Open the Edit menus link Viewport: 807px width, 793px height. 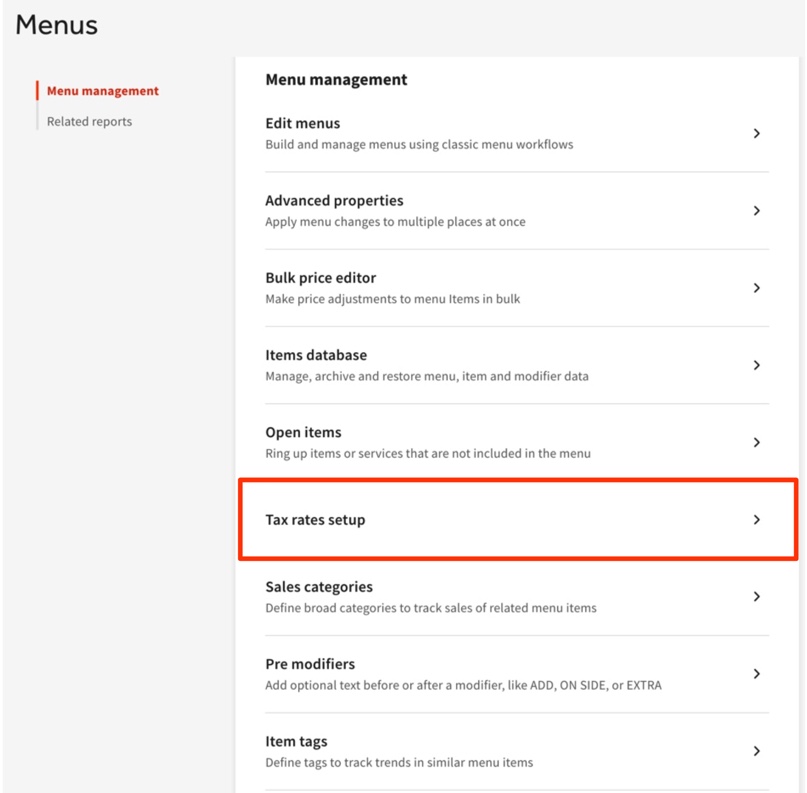click(x=302, y=124)
